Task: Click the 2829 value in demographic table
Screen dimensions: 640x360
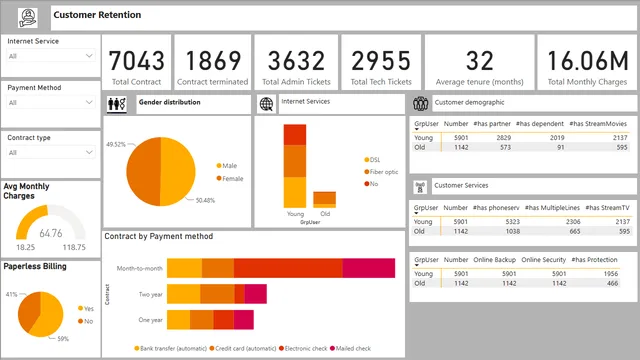Action: [x=504, y=138]
